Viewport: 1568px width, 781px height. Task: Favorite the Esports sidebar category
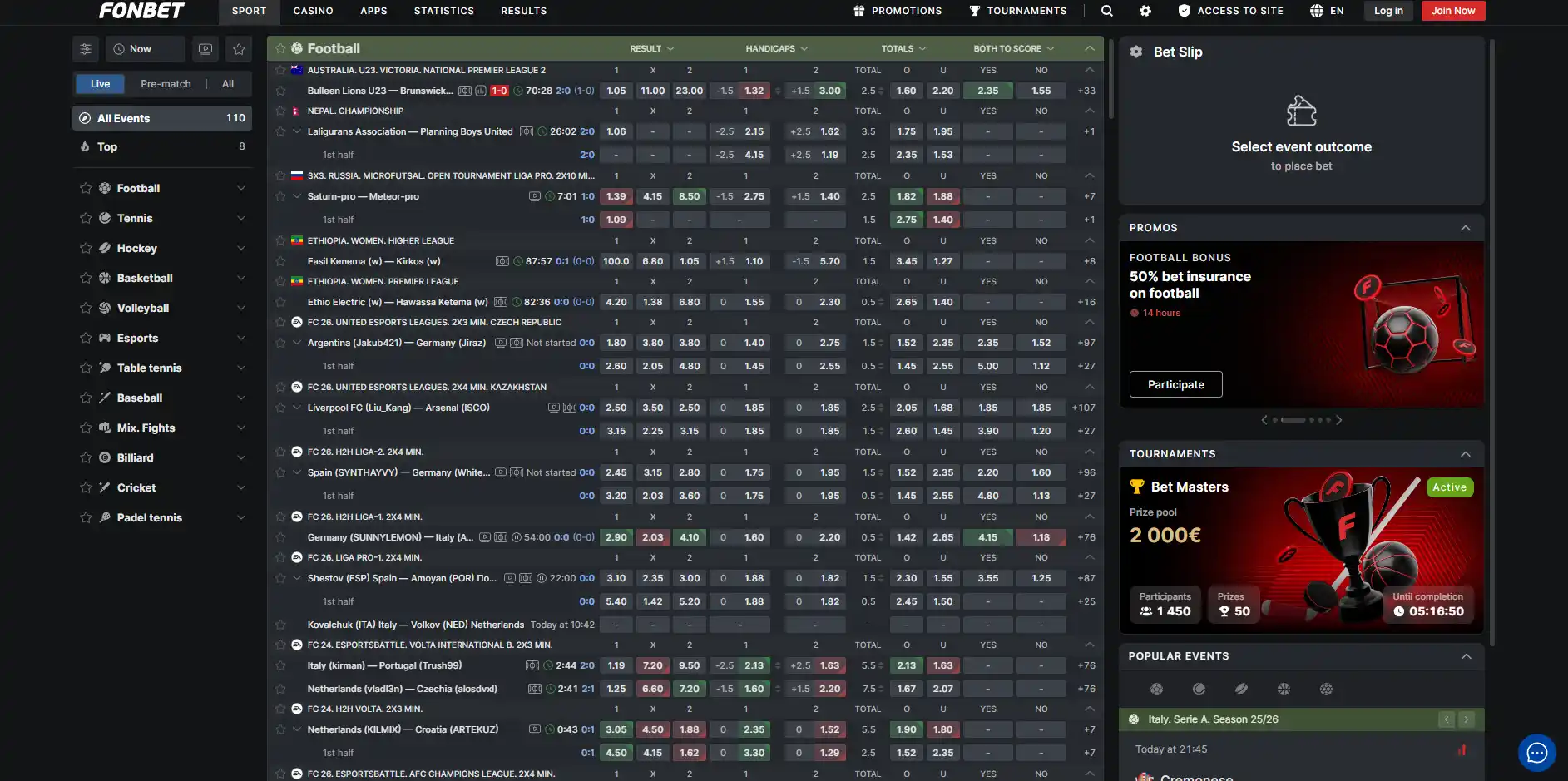(85, 338)
